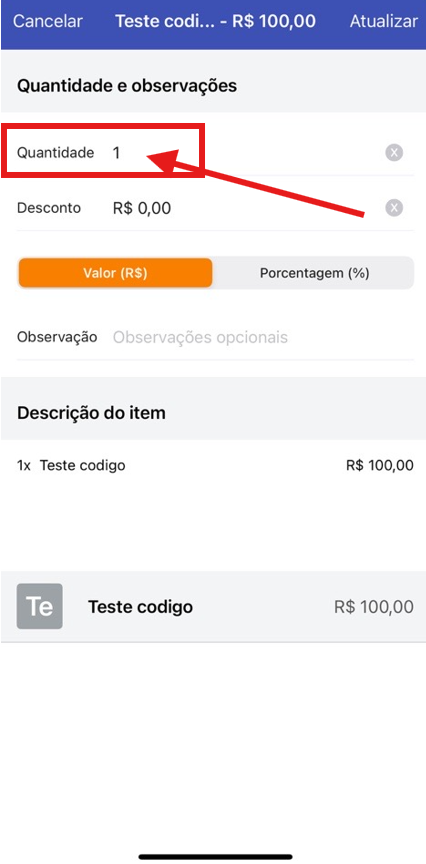Tap the home indicator bar at bottom
This screenshot has height=864, width=426.
pos(215,857)
